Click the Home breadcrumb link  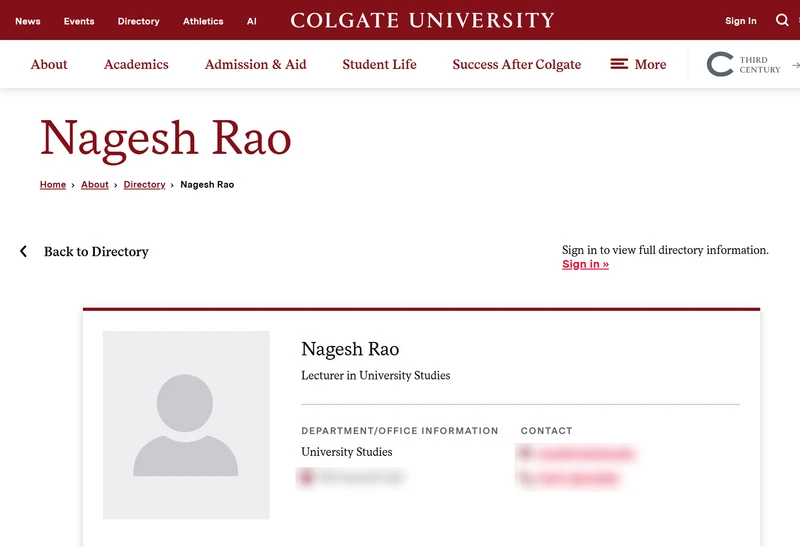pyautogui.click(x=53, y=185)
